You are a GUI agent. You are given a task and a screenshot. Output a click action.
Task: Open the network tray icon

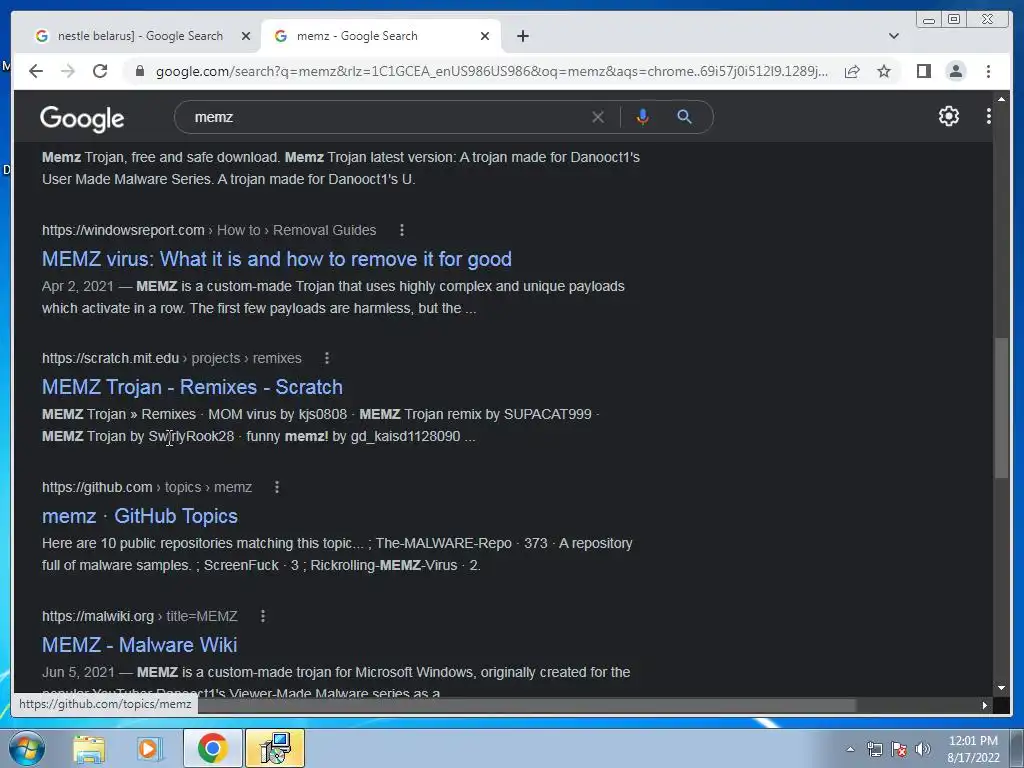point(874,749)
